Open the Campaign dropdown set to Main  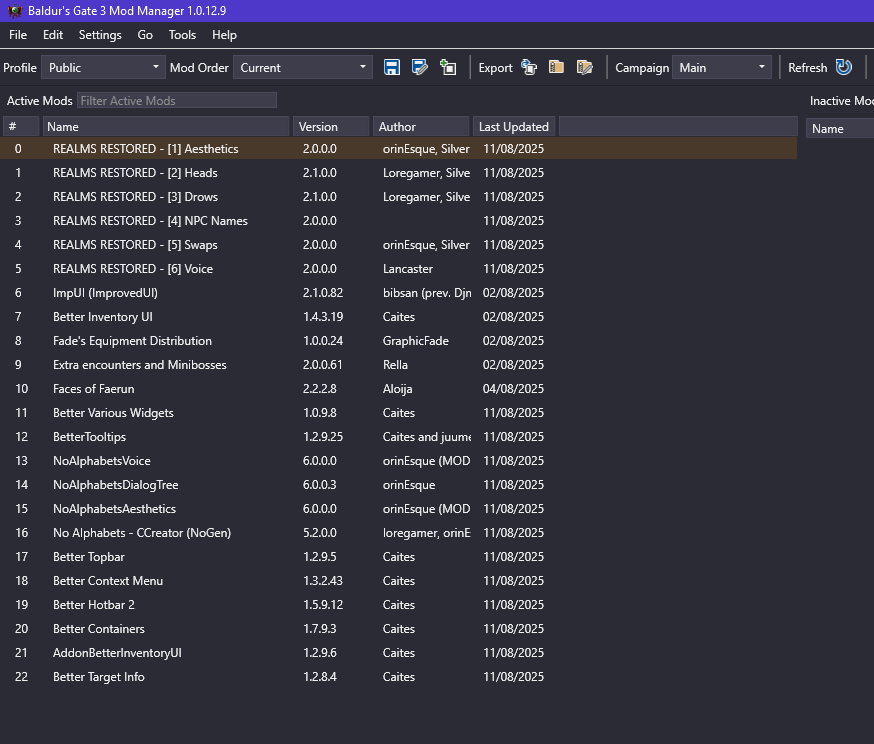[x=722, y=67]
